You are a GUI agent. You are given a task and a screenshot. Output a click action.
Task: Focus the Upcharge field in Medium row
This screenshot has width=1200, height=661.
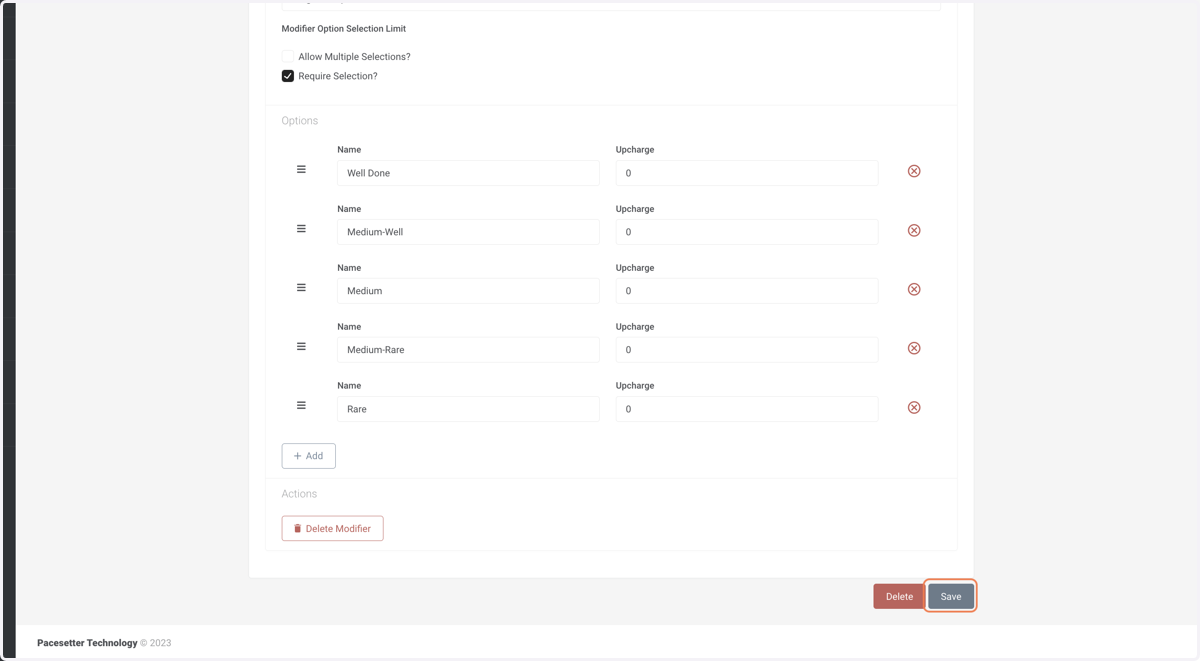(x=747, y=291)
